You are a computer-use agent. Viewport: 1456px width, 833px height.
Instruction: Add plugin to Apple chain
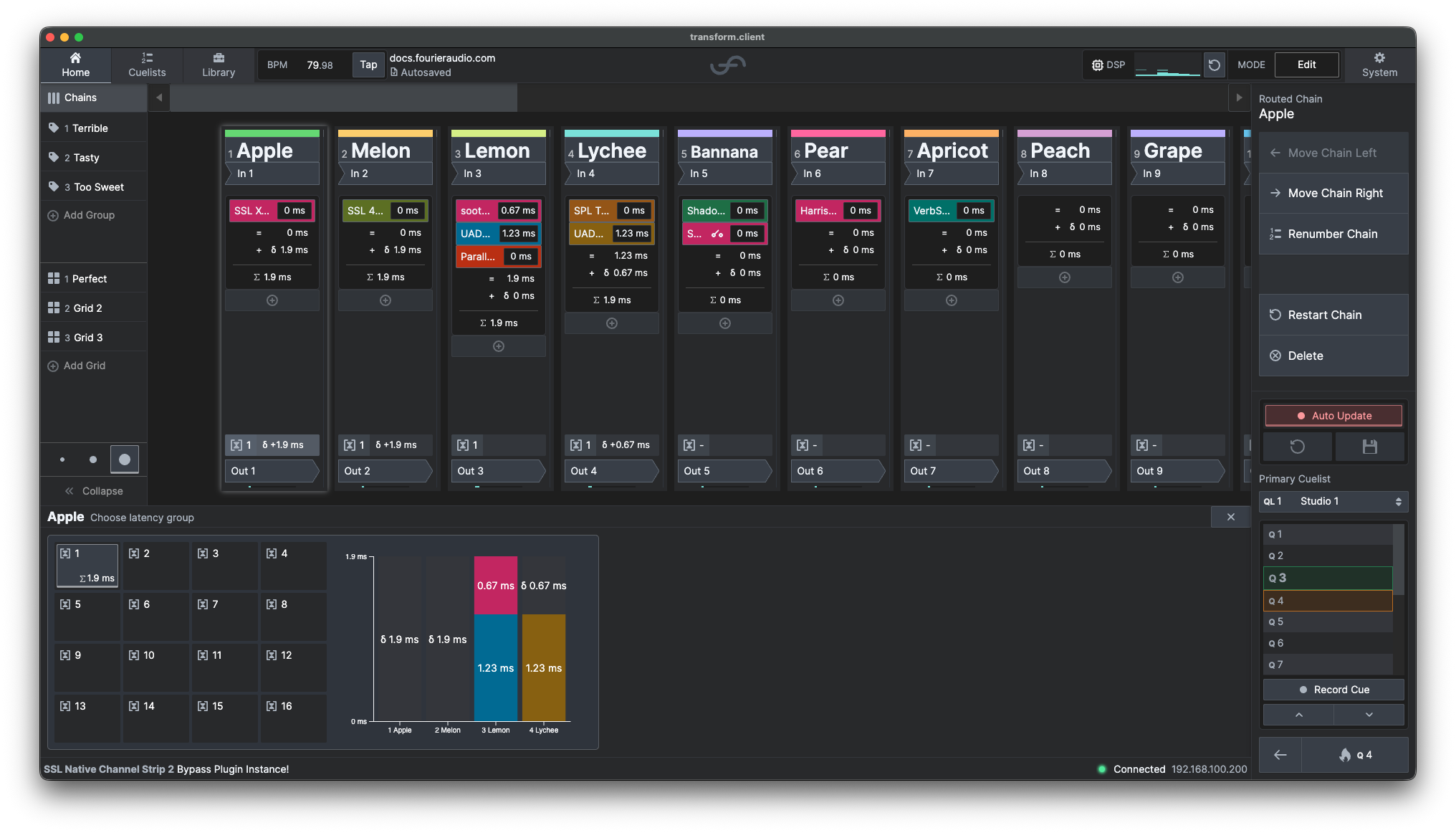click(272, 300)
